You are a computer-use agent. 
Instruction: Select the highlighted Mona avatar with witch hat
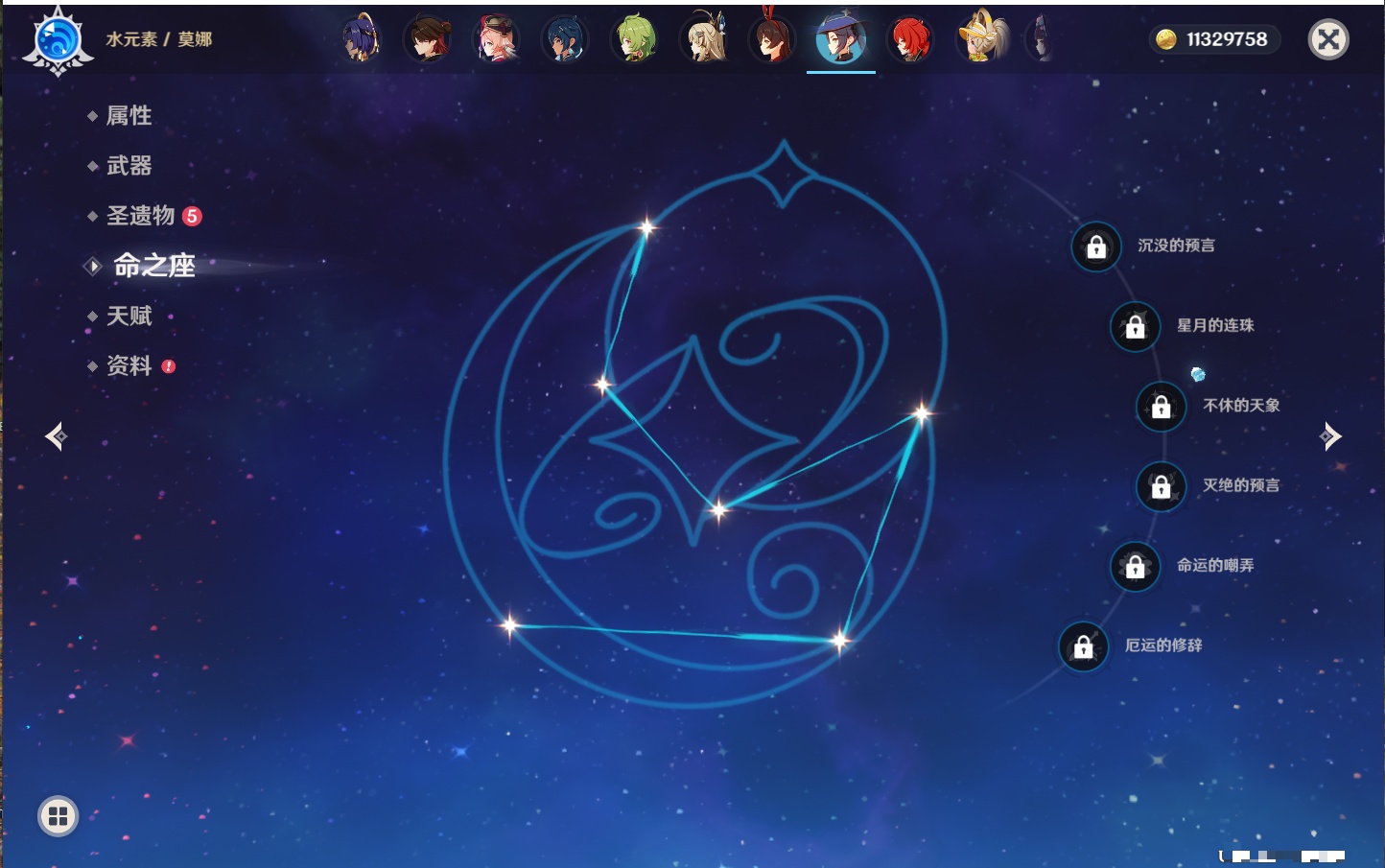point(841,38)
